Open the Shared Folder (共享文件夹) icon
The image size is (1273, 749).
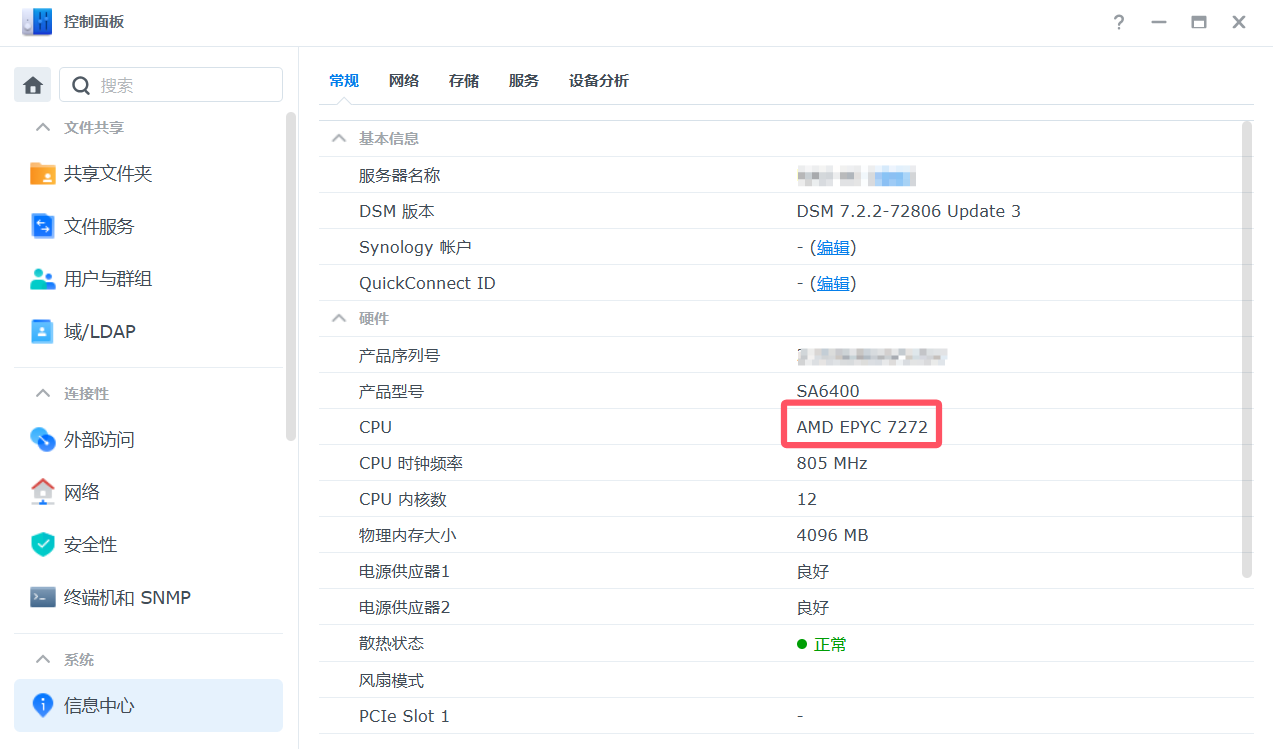(43, 174)
